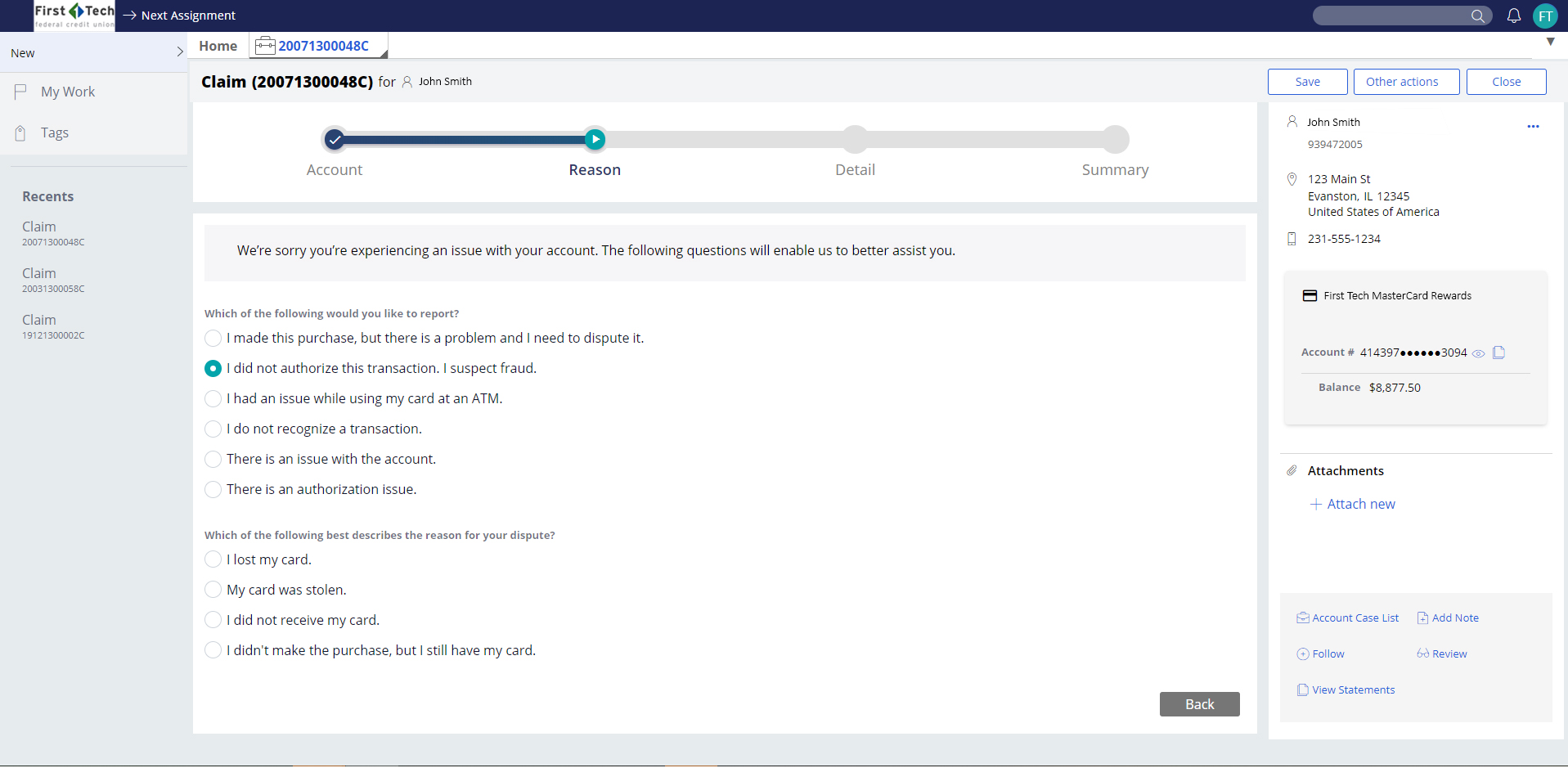
Task: Jump to the Summary step on progress bar
Action: (1115, 139)
